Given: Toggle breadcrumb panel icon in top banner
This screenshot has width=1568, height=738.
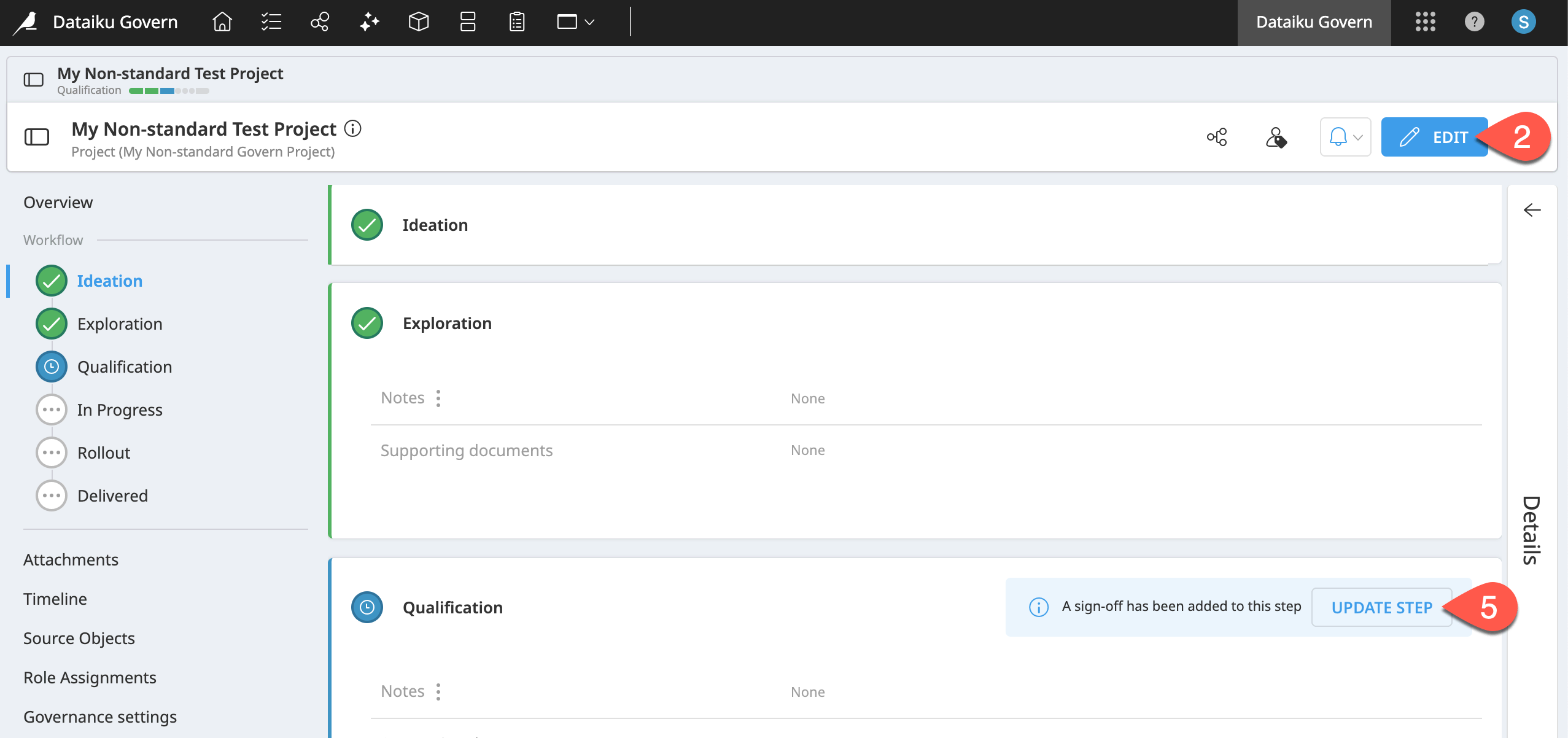Looking at the screenshot, I should (34, 80).
